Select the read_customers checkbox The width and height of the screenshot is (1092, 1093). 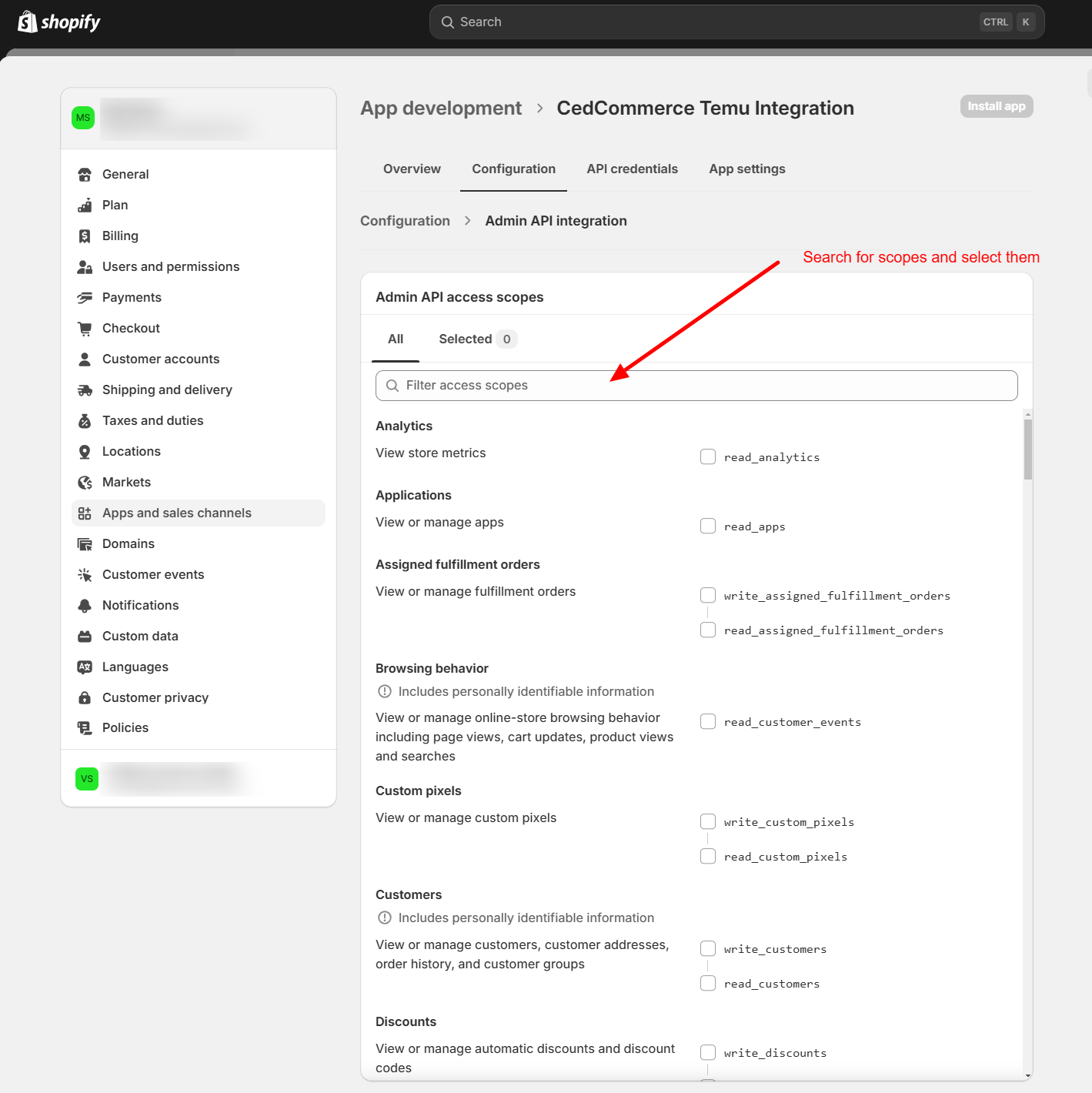(x=708, y=984)
